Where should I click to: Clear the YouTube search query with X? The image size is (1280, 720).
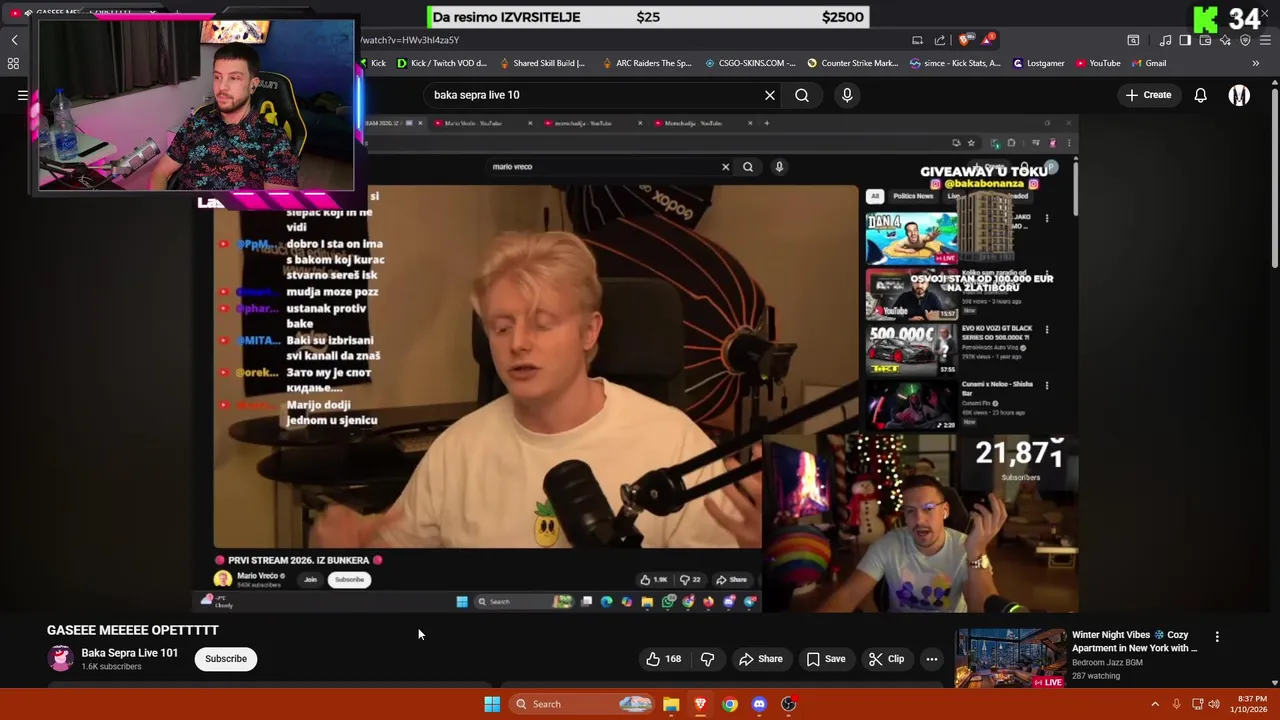coord(770,95)
